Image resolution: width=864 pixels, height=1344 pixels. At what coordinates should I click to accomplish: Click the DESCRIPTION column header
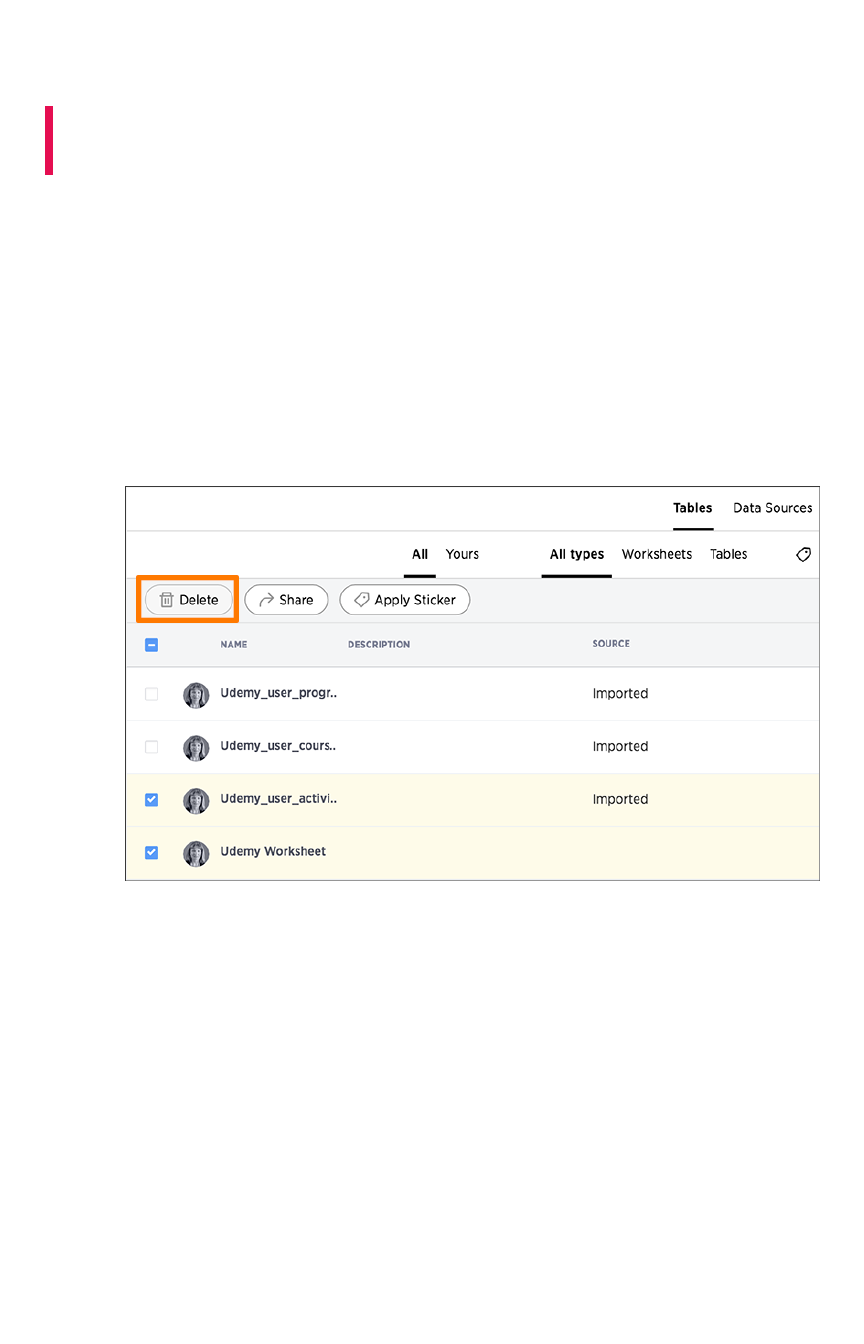coord(379,645)
